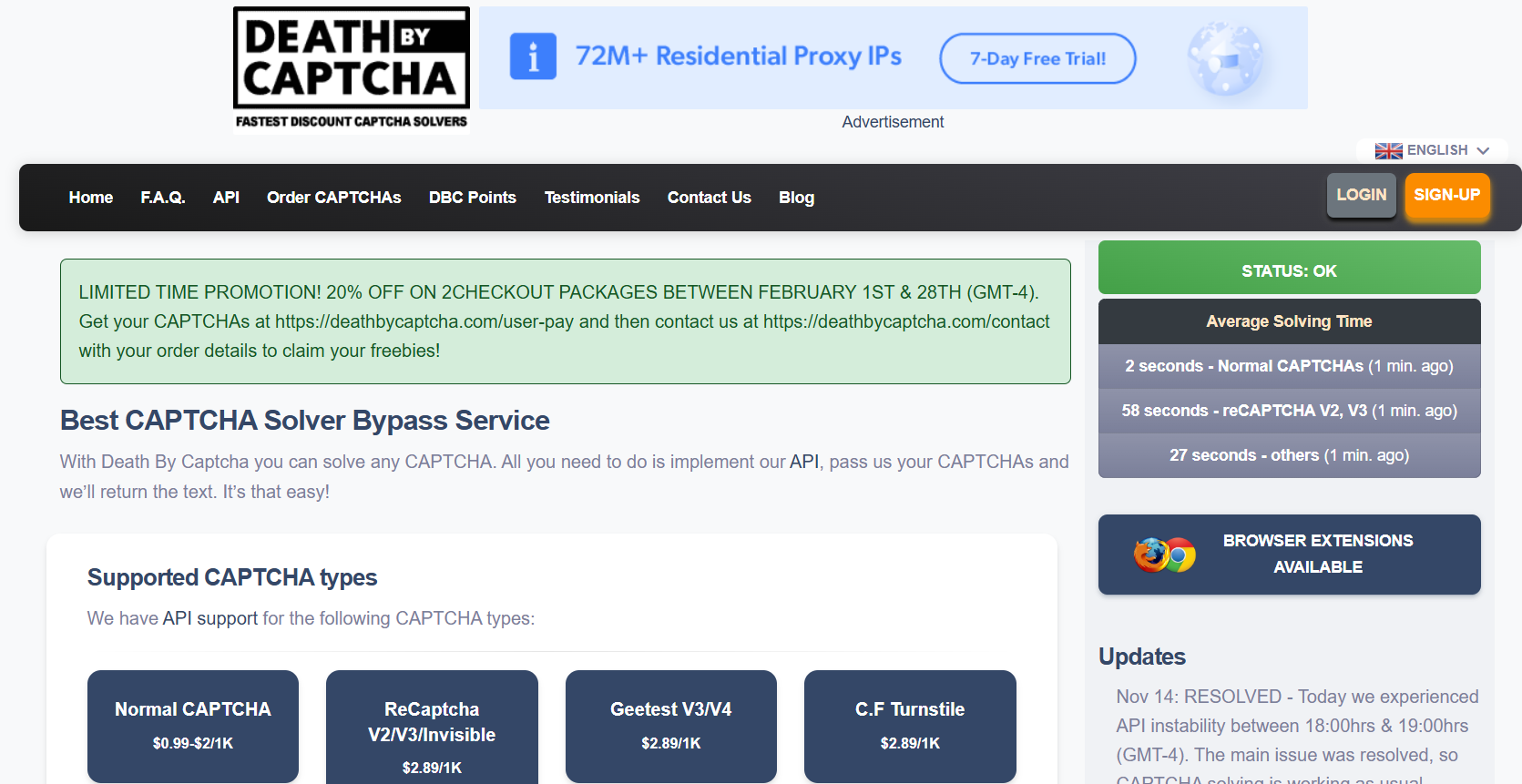The height and width of the screenshot is (784, 1522).
Task: Go to the API navigation item
Action: coord(226,198)
